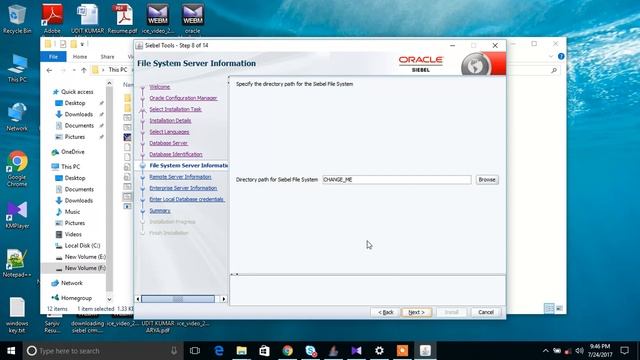Show hidden system tray icons
The image size is (640, 360).
(546, 351)
